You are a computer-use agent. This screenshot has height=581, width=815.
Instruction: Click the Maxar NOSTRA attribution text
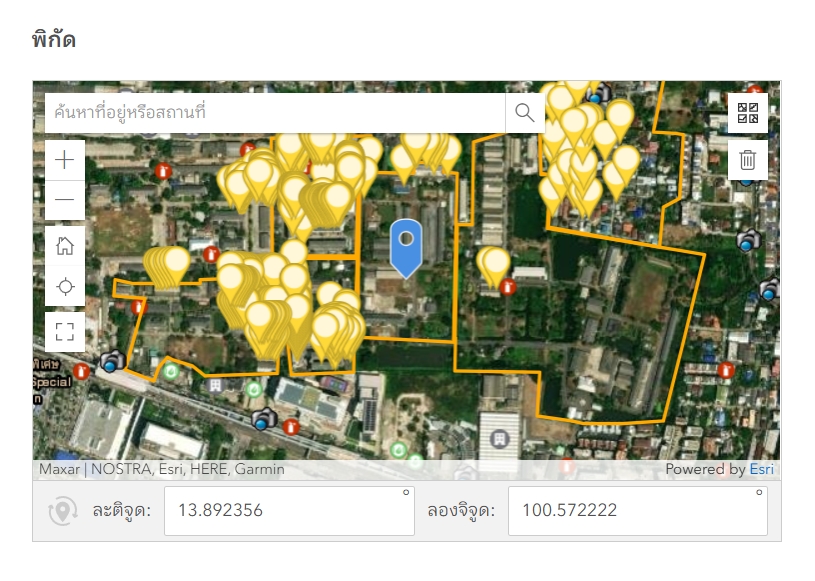tap(162, 469)
